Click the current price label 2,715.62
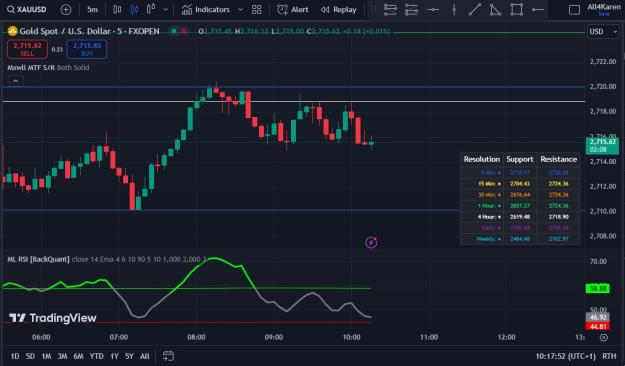This screenshot has width=625, height=366. click(602, 146)
